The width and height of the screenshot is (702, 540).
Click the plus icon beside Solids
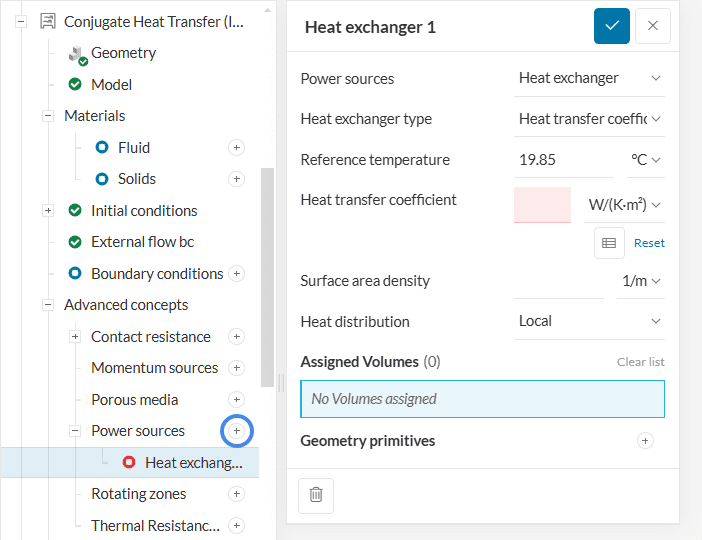(237, 179)
